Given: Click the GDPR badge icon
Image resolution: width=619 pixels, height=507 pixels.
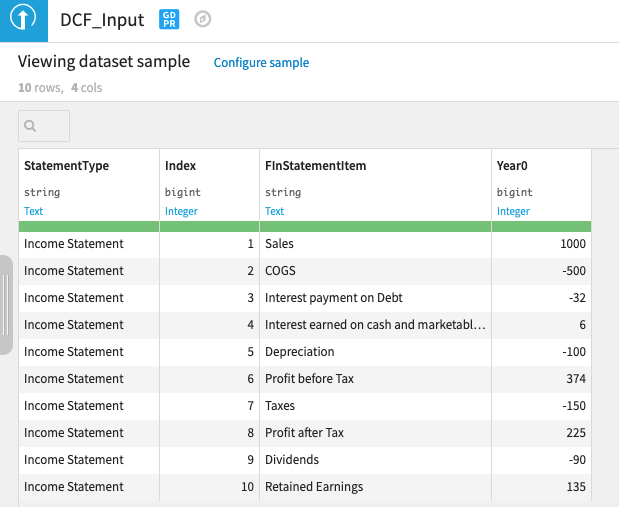Looking at the screenshot, I should [x=169, y=20].
